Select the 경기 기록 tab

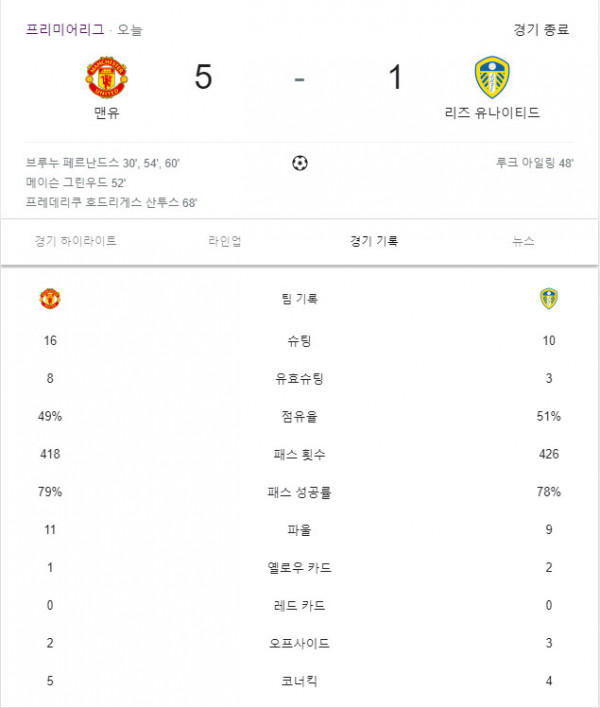click(x=374, y=241)
